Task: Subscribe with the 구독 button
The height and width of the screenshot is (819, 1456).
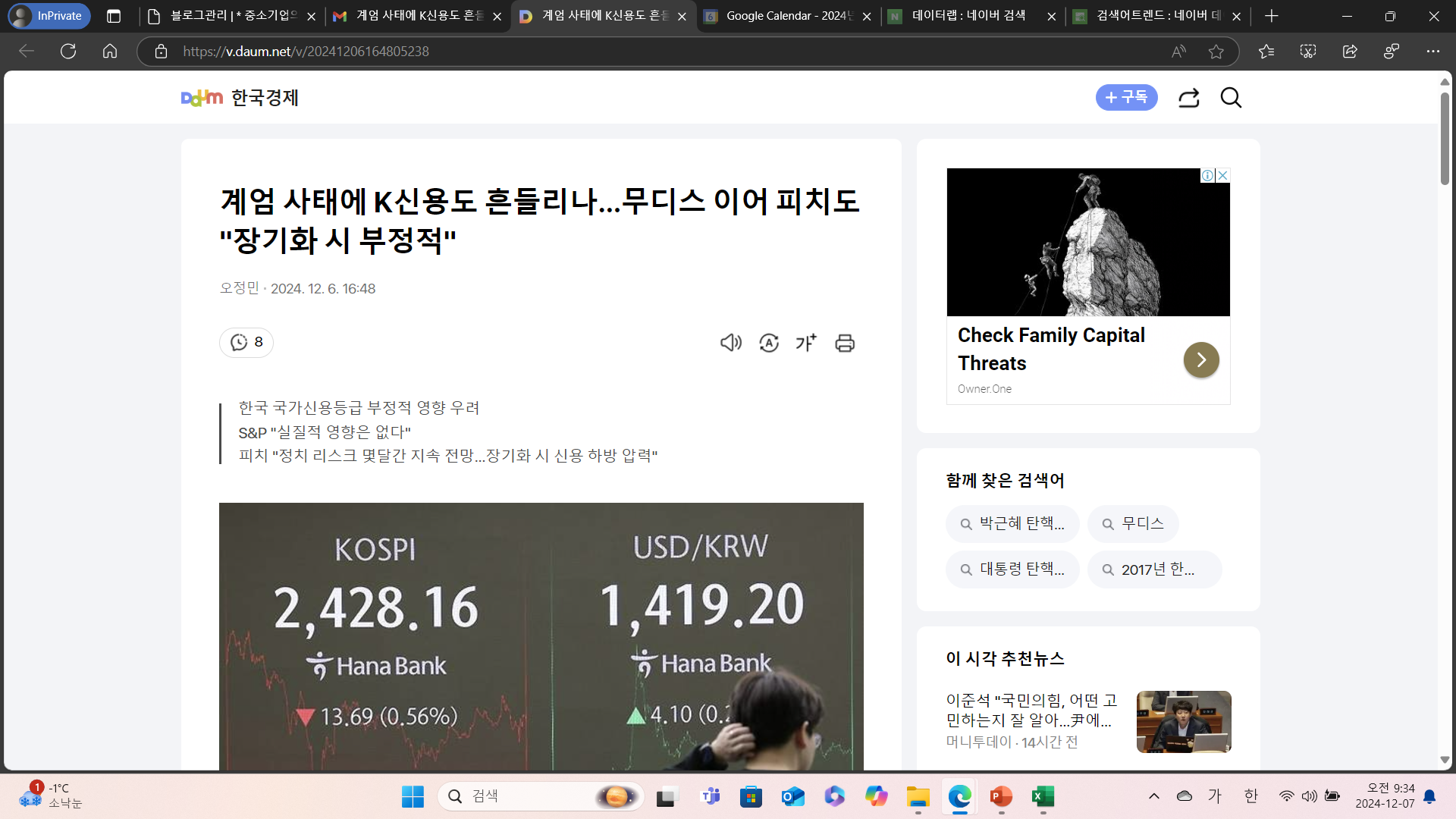Action: click(x=1126, y=98)
